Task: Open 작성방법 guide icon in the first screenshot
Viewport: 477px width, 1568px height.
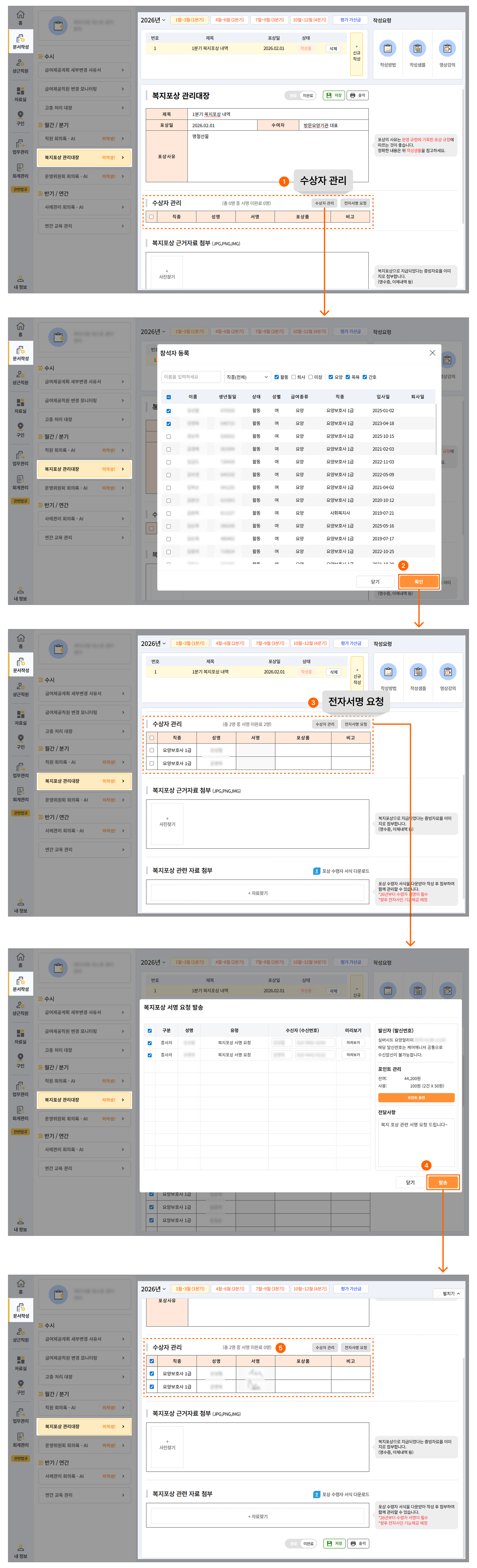Action: coord(387,48)
